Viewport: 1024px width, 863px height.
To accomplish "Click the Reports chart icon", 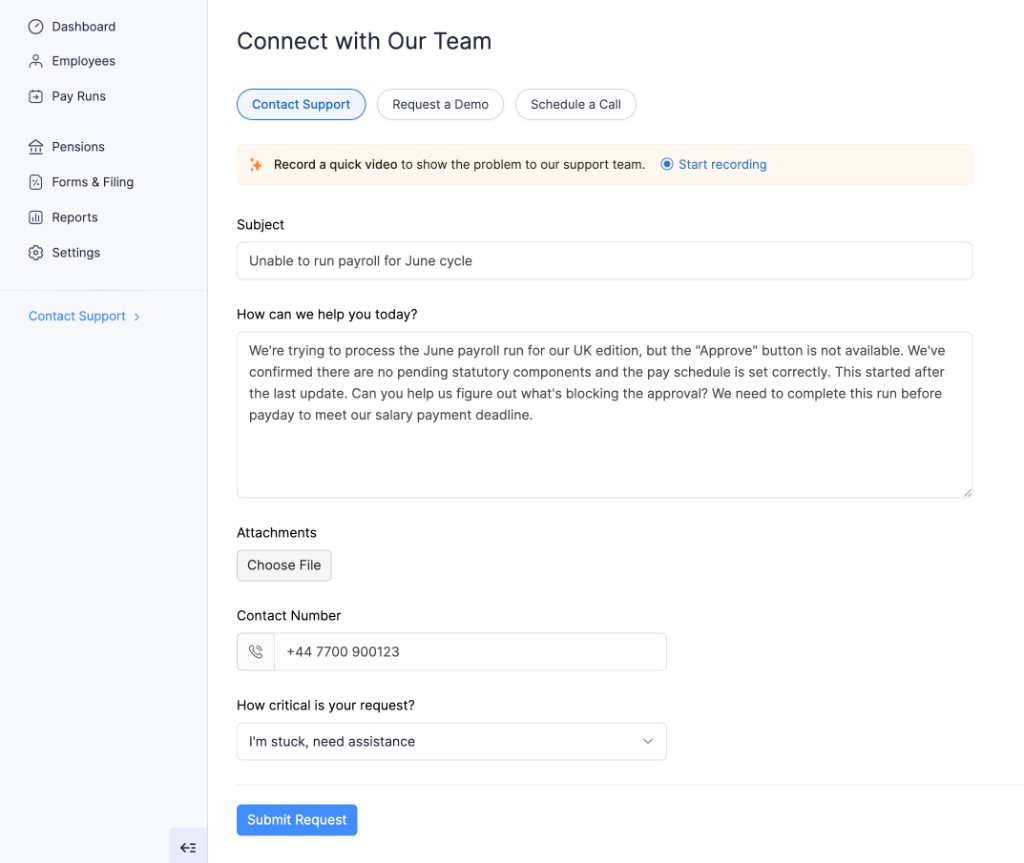I will click(35, 218).
